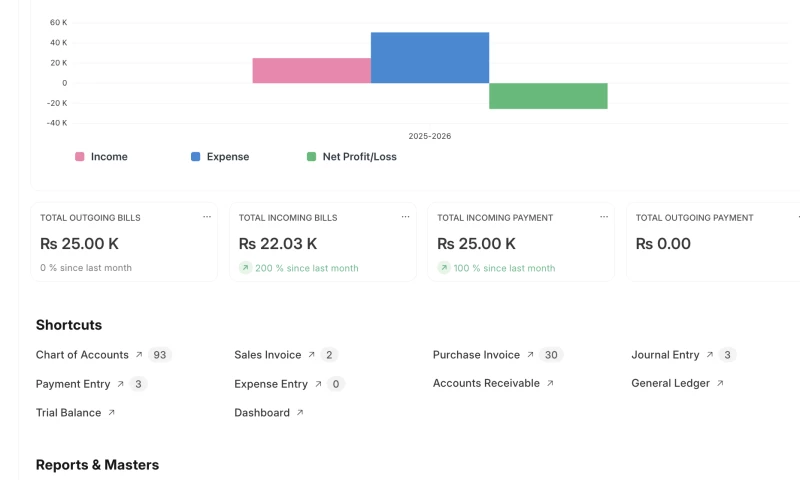800x480 pixels.
Task: Click the green Net Profit/Loss bar
Action: click(548, 96)
